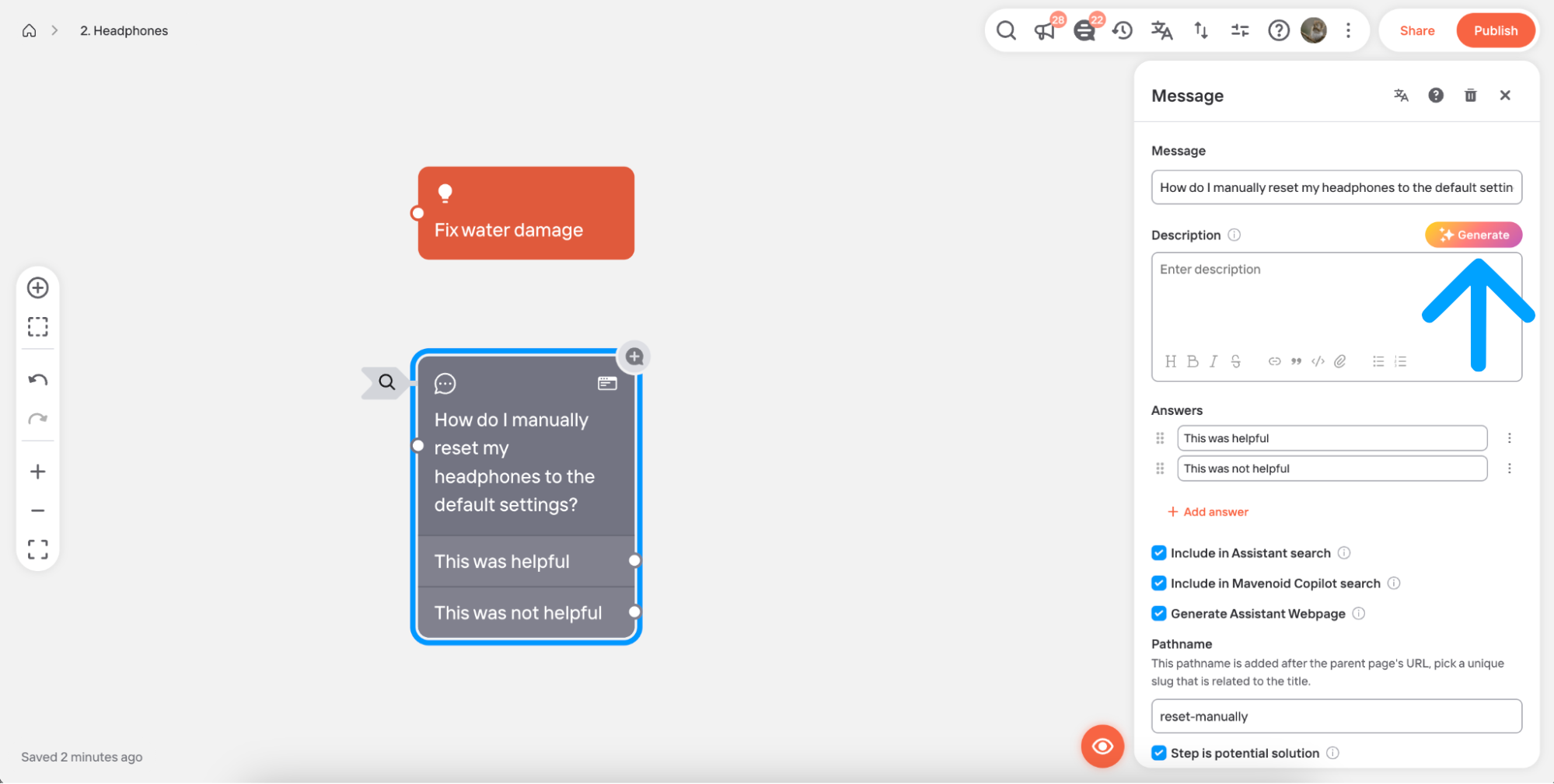The width and height of the screenshot is (1554, 784).
Task: Open the search magnifier in top toolbar
Action: (1006, 30)
